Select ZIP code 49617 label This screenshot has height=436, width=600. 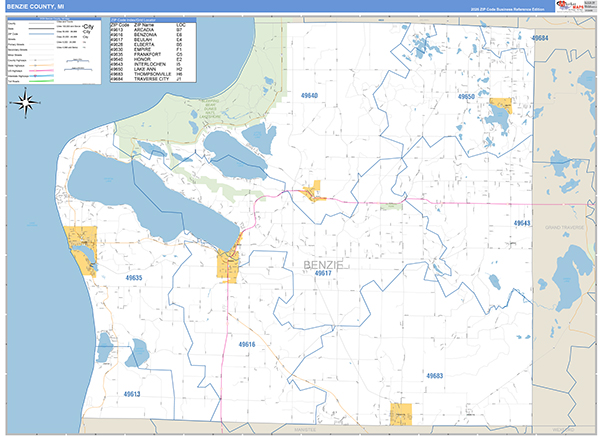(x=323, y=273)
